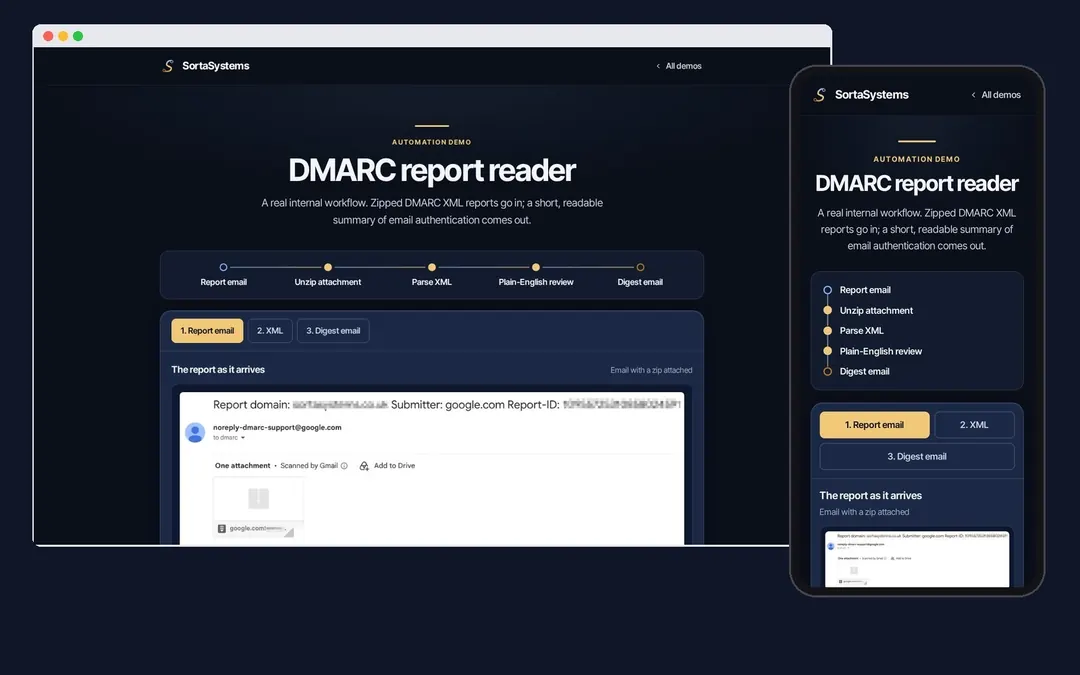The height and width of the screenshot is (675, 1080).
Task: Click the Plain-English review step dot on desktop
Action: coord(536,267)
